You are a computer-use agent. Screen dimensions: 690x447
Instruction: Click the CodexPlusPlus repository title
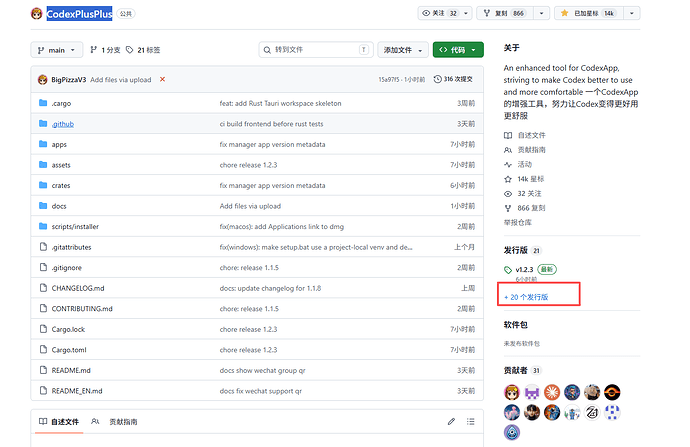coord(79,14)
